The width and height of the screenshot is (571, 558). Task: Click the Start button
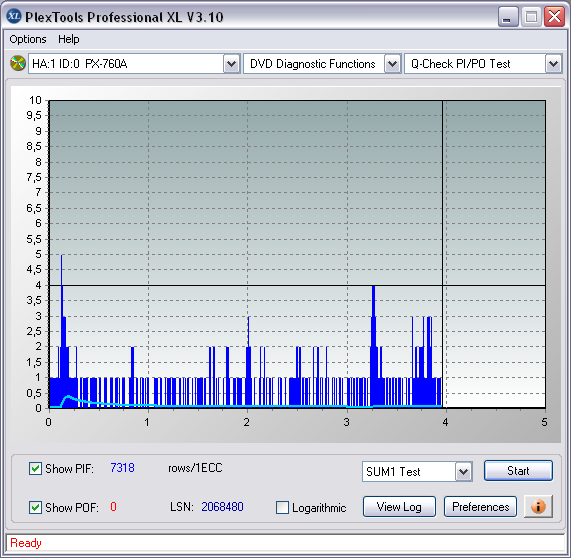click(518, 471)
